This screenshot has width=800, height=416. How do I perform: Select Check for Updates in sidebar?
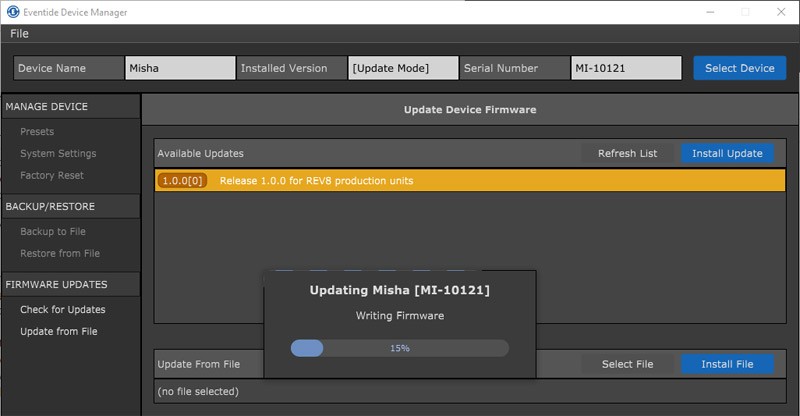pos(63,310)
